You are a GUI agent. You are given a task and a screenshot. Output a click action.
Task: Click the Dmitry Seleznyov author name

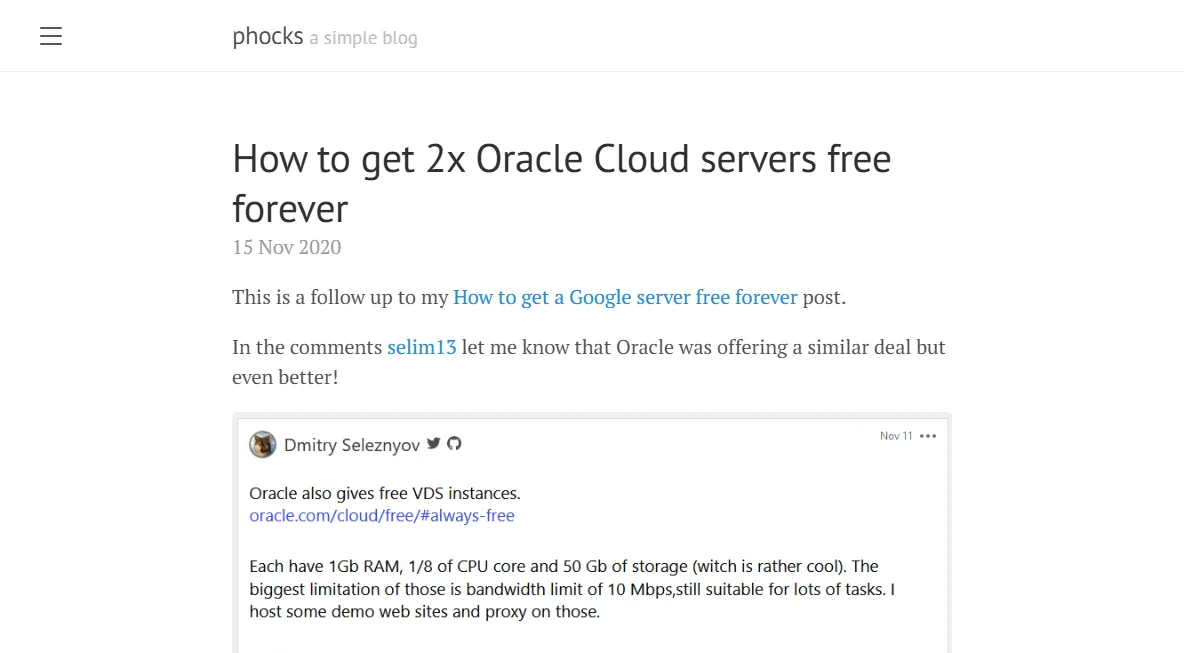pos(352,445)
